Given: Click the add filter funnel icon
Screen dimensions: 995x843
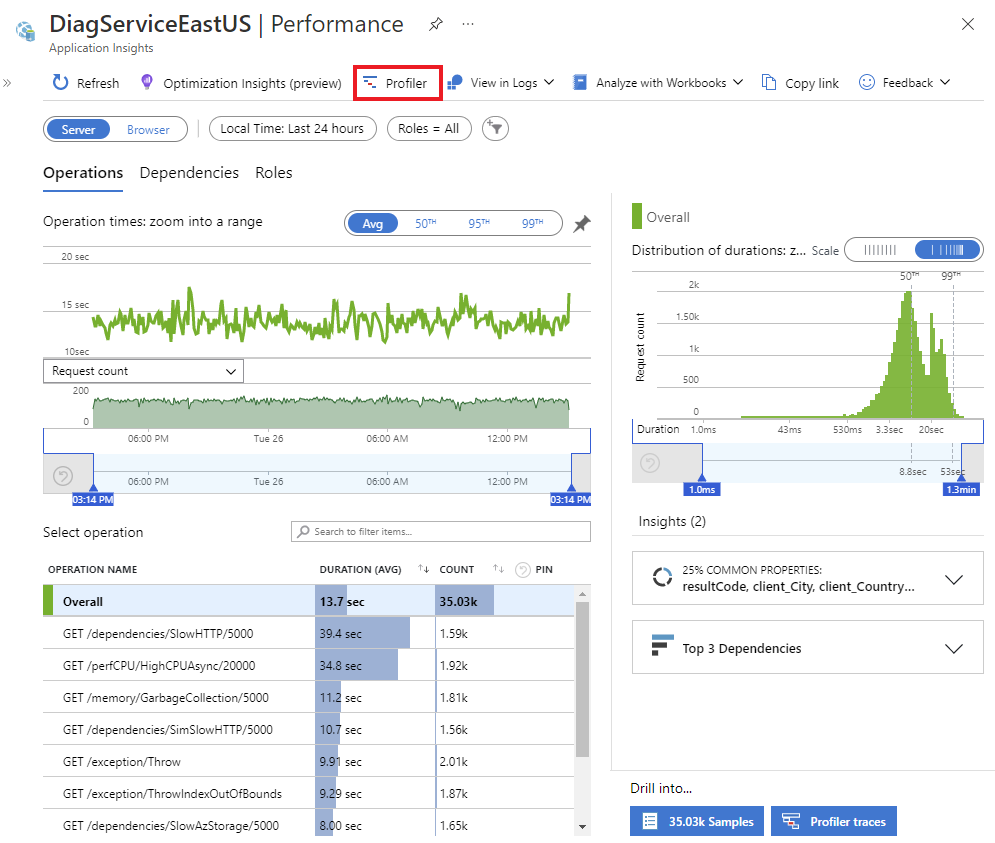Looking at the screenshot, I should (495, 129).
